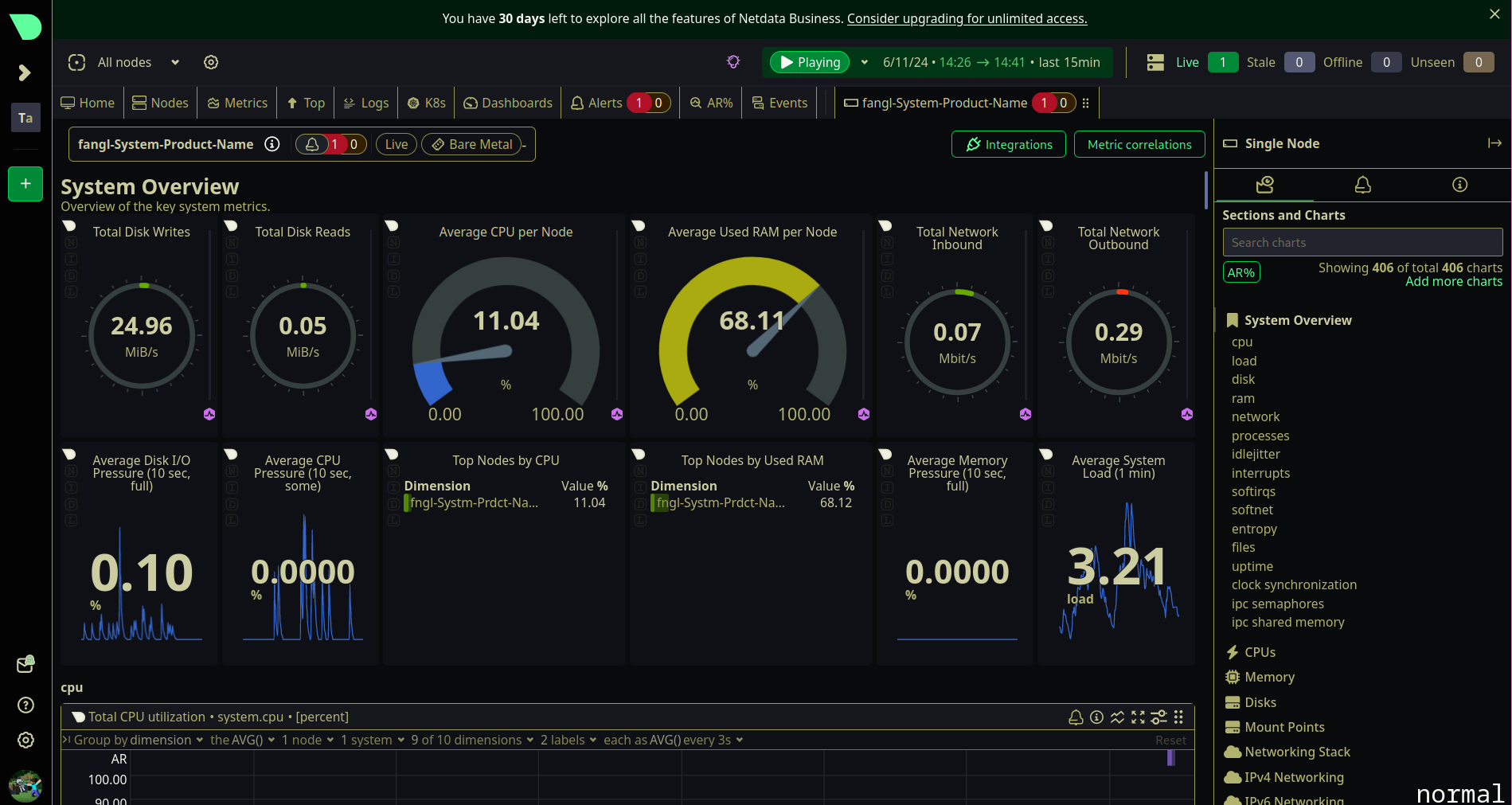This screenshot has height=805, width=1512.
Task: Toggle the AR% filter in charts panel
Action: [x=1240, y=273]
